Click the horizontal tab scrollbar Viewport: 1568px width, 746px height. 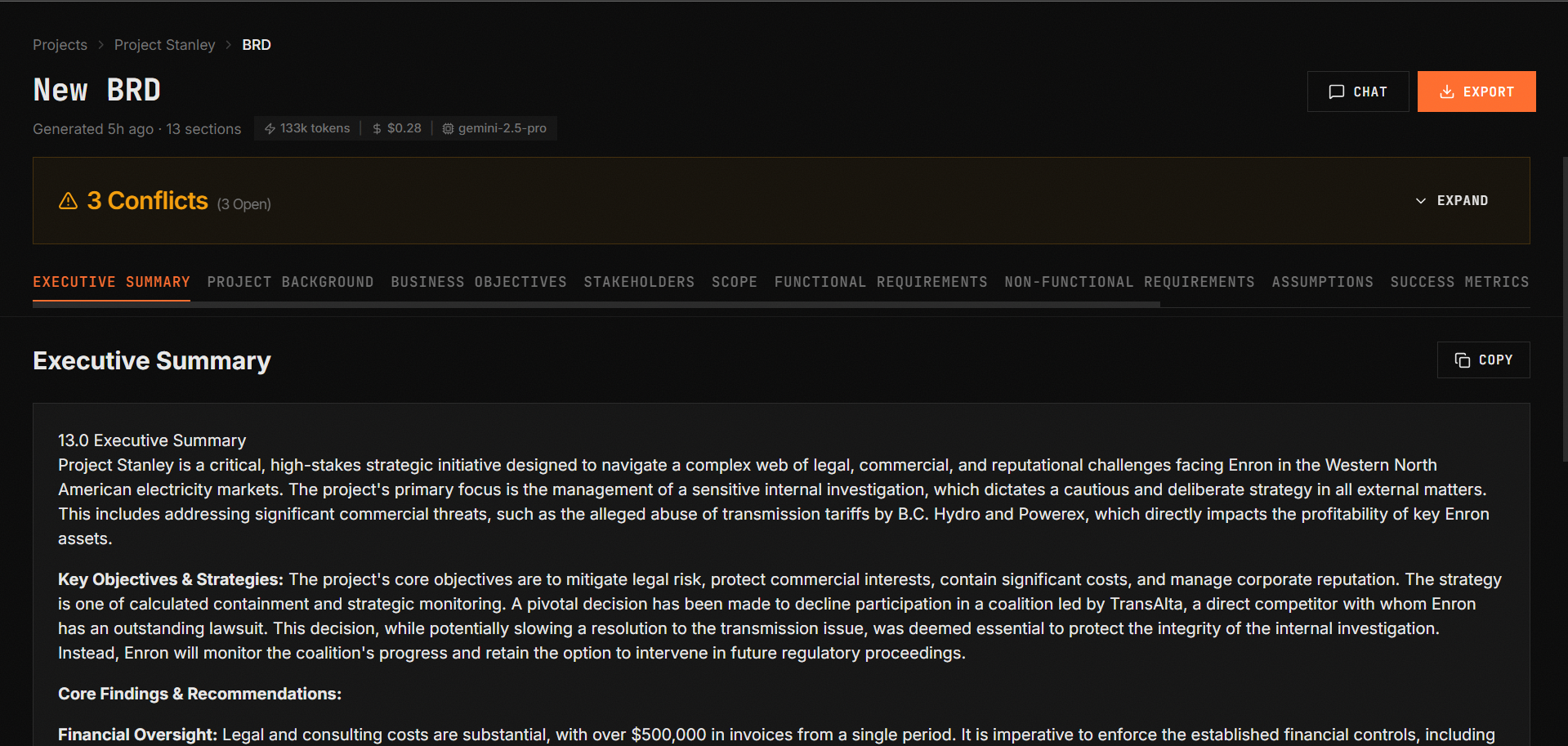[596, 304]
